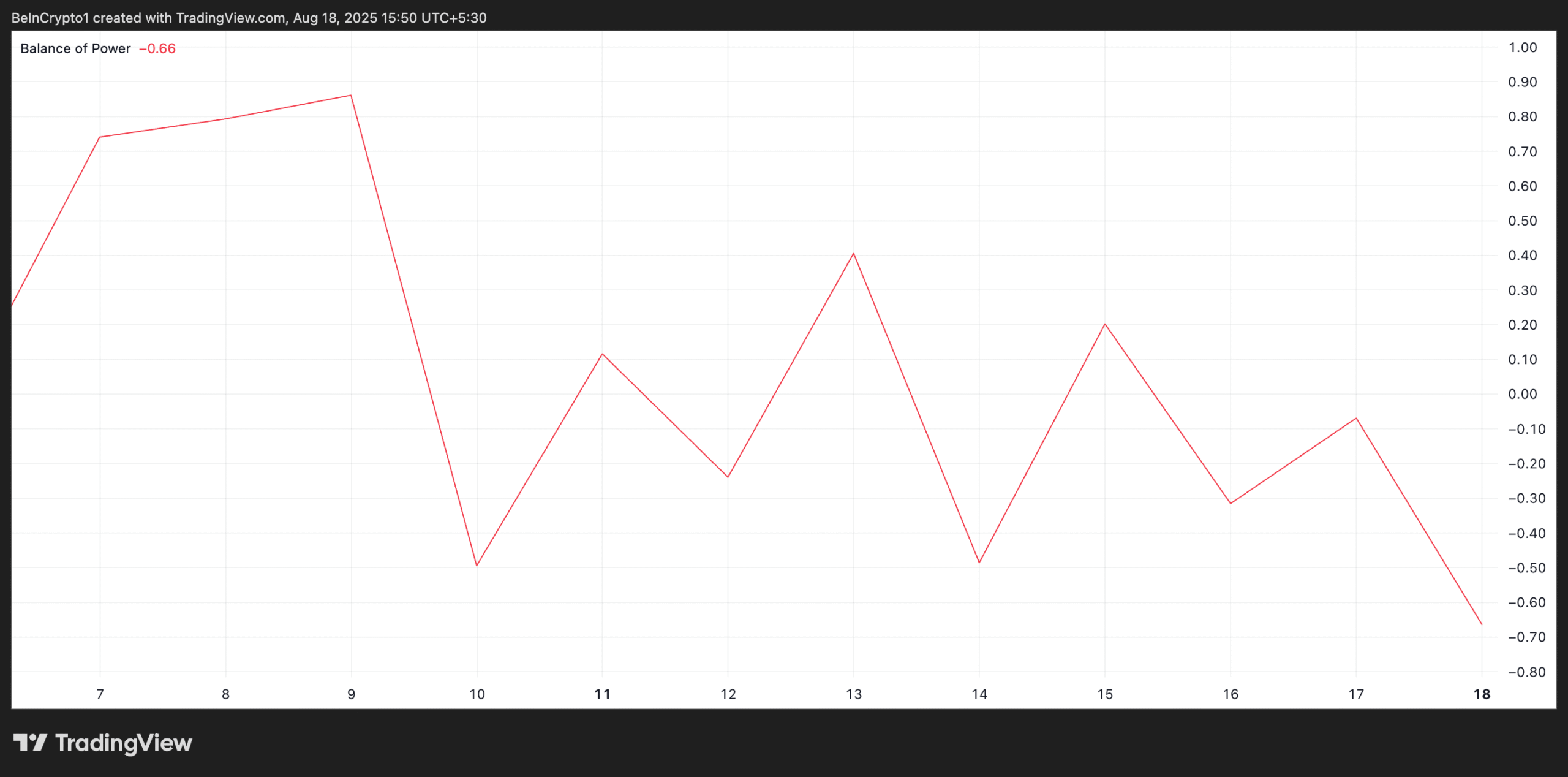Viewport: 1568px width, 777px height.
Task: Click line peak at date 9
Action: pos(350,96)
